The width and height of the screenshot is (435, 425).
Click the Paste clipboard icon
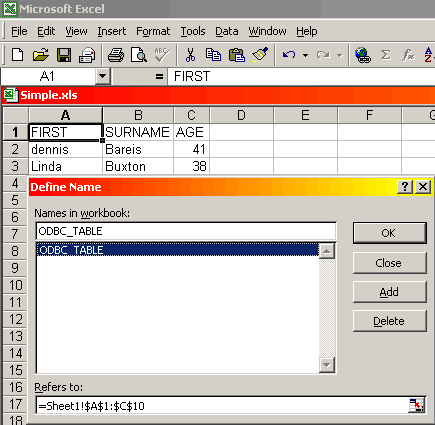(x=237, y=55)
